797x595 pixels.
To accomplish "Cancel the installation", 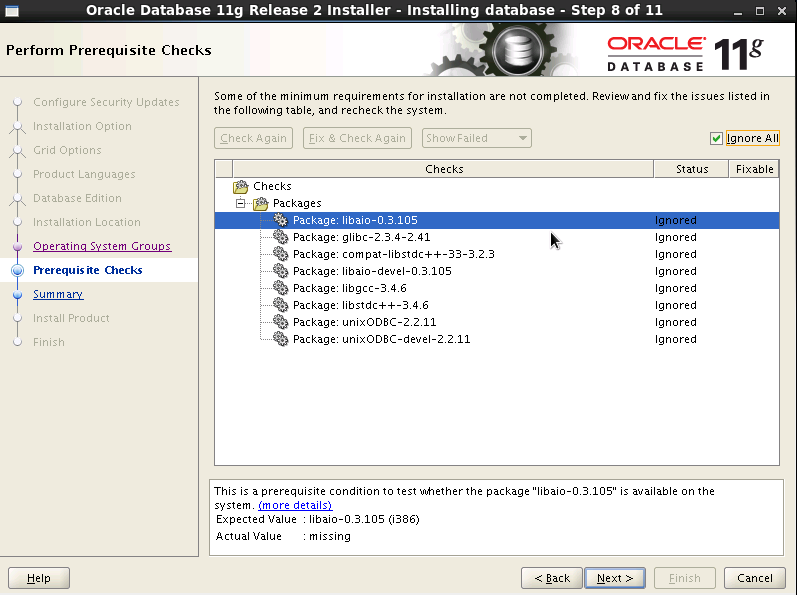I will pos(755,578).
